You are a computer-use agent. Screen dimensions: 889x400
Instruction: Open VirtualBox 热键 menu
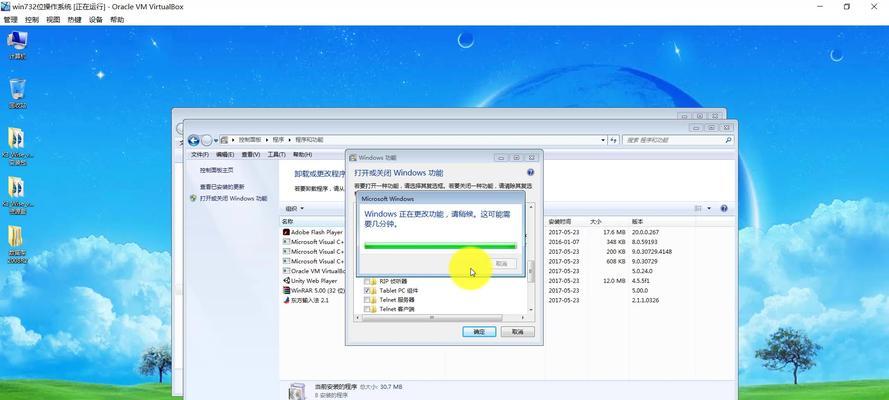tap(74, 20)
